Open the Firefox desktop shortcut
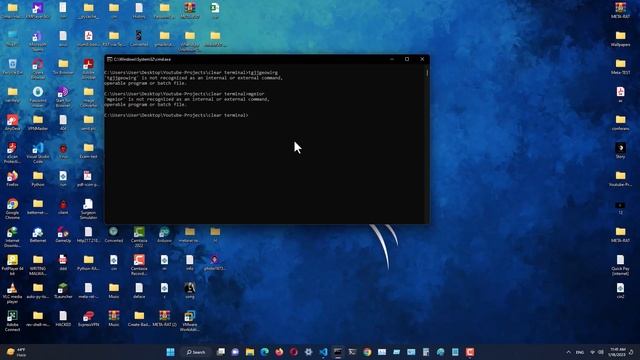The width and height of the screenshot is (640, 360). [x=12, y=178]
